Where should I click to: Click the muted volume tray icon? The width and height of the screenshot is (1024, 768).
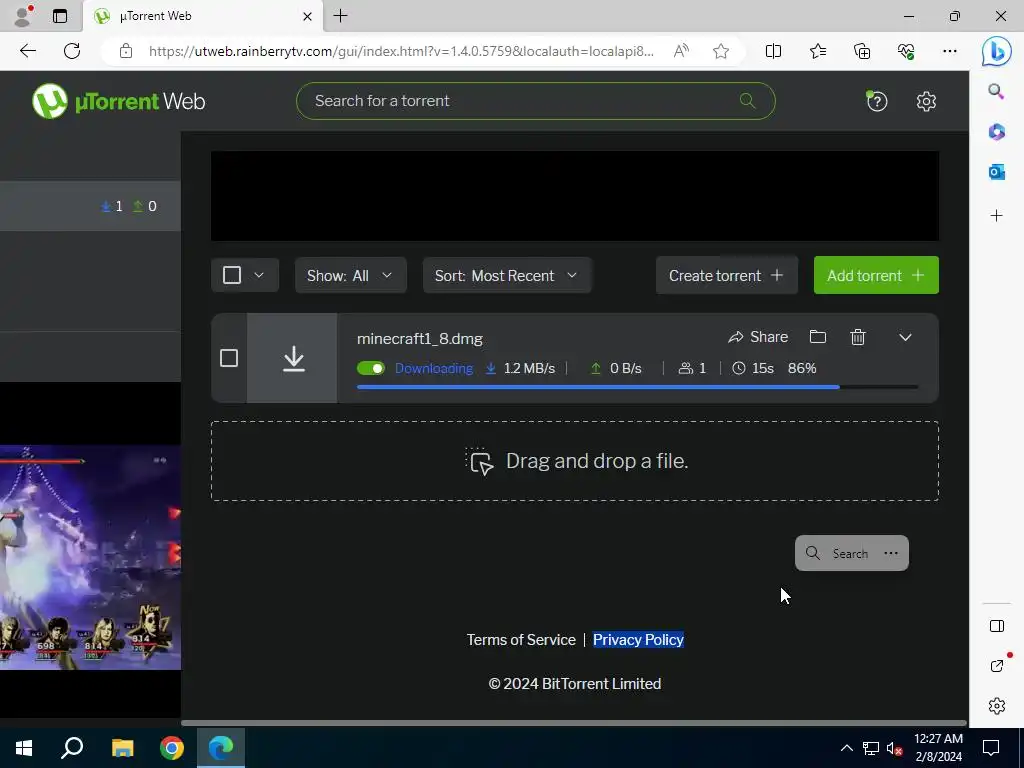tap(895, 748)
